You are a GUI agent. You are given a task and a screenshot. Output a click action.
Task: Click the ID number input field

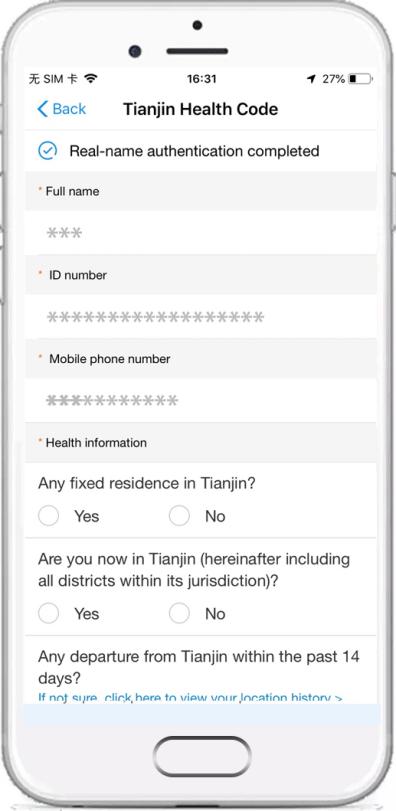[201, 317]
